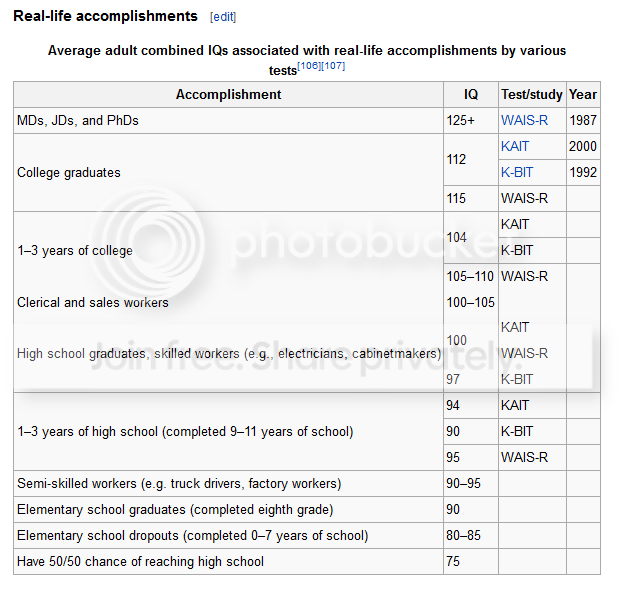622x589 pixels.
Task: Open citation reference 106
Action: tap(309, 66)
